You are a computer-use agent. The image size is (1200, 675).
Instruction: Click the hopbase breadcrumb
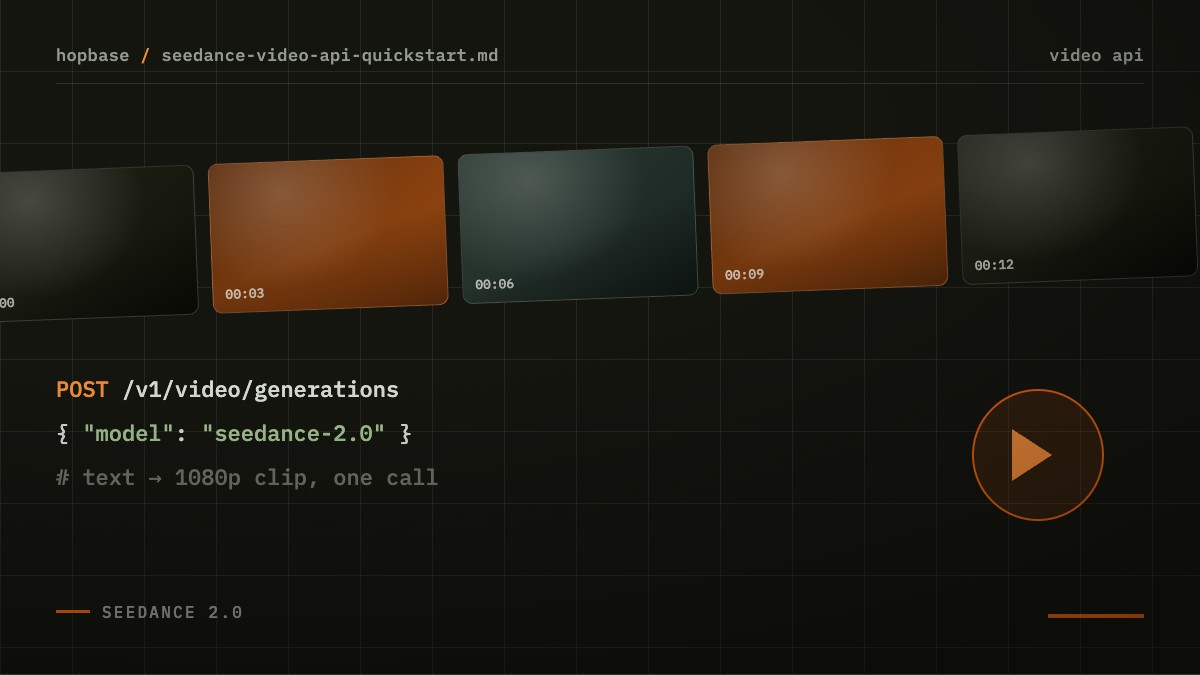pos(92,55)
